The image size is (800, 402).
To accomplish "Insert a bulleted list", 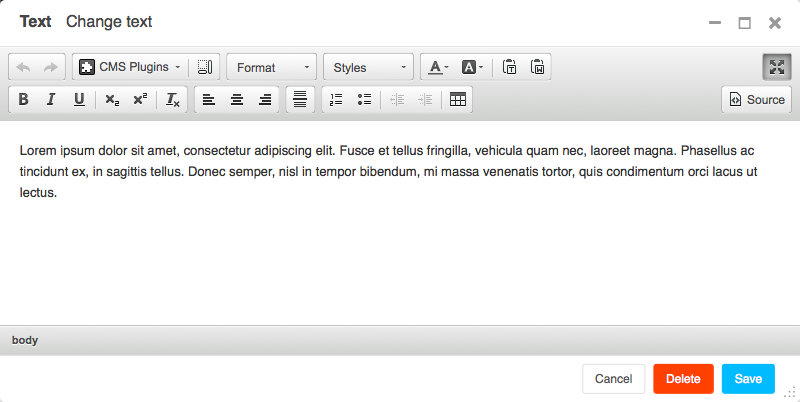I will 364,100.
